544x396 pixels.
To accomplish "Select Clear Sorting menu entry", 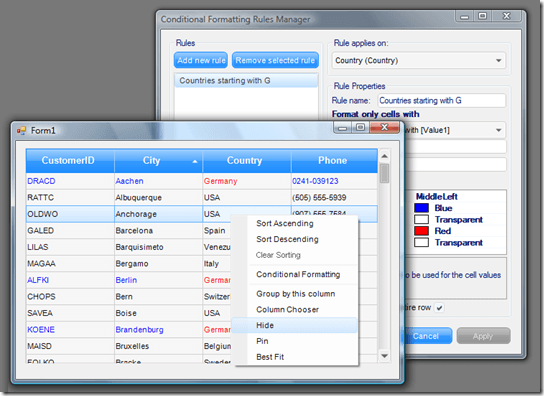I will coord(278,255).
